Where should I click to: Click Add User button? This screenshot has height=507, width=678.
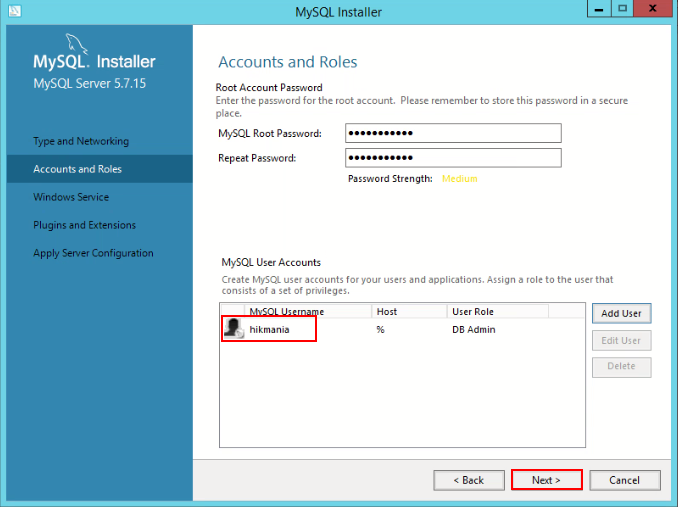pyautogui.click(x=621, y=313)
